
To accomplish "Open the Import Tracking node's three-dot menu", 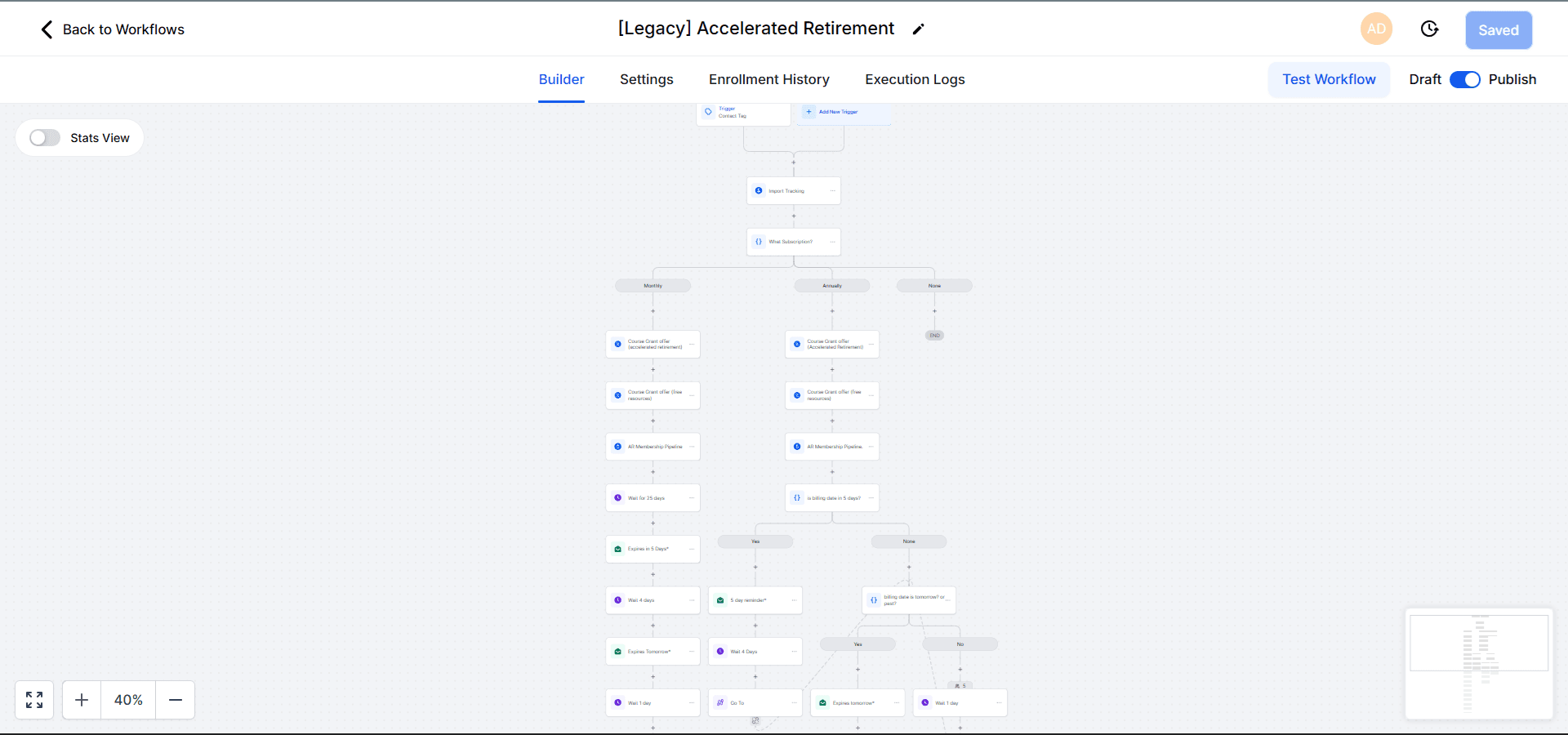I will (832, 191).
